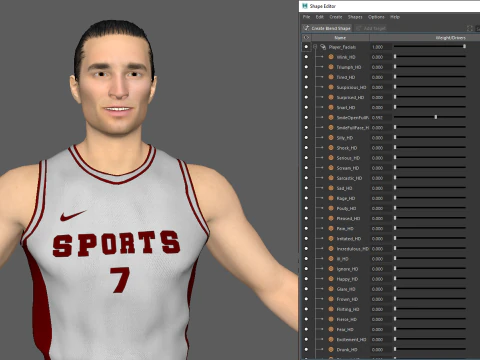Click the Sad_HD target icon

point(331,188)
